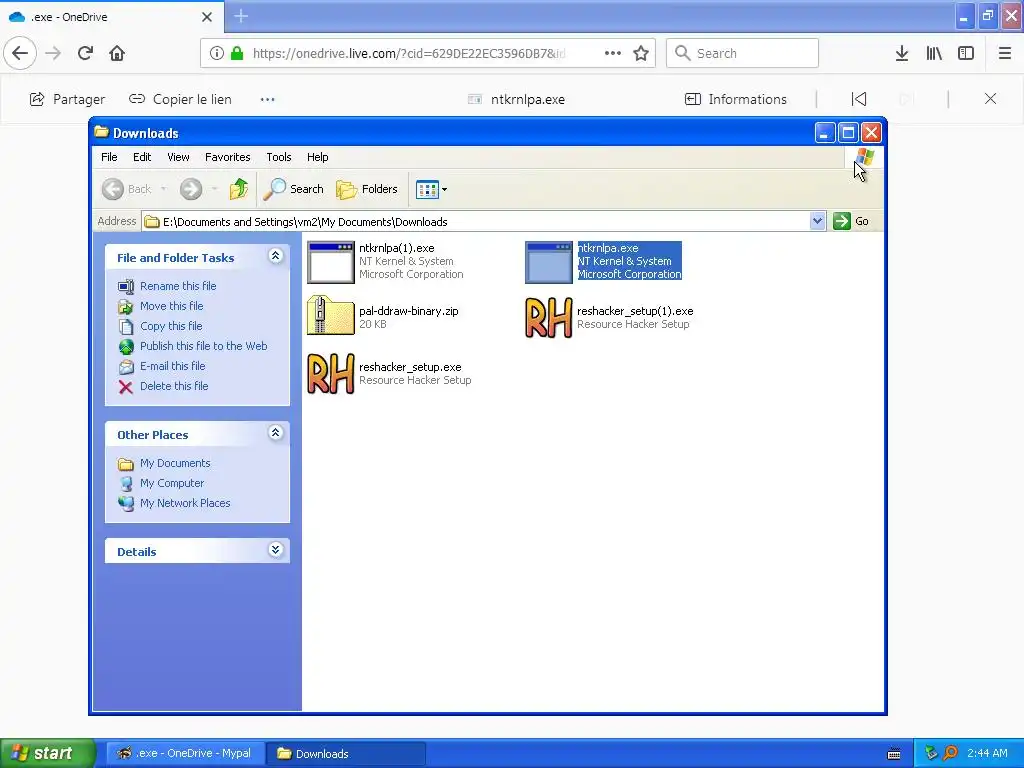Open the browser hamburger menu
The width and height of the screenshot is (1024, 768).
tap(1005, 53)
